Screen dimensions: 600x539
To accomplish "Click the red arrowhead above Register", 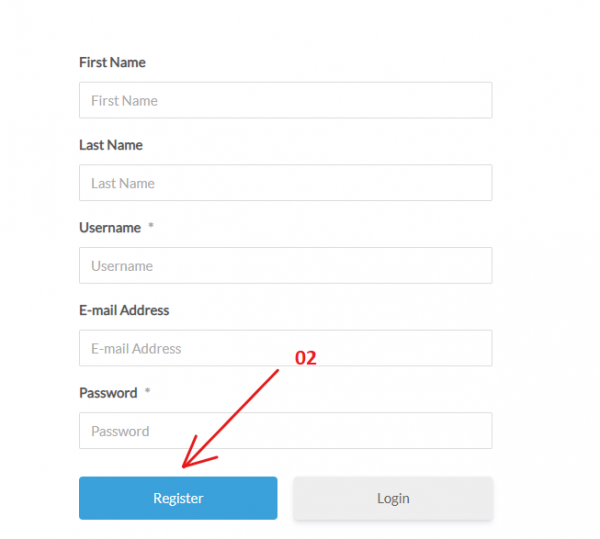I will (190, 460).
